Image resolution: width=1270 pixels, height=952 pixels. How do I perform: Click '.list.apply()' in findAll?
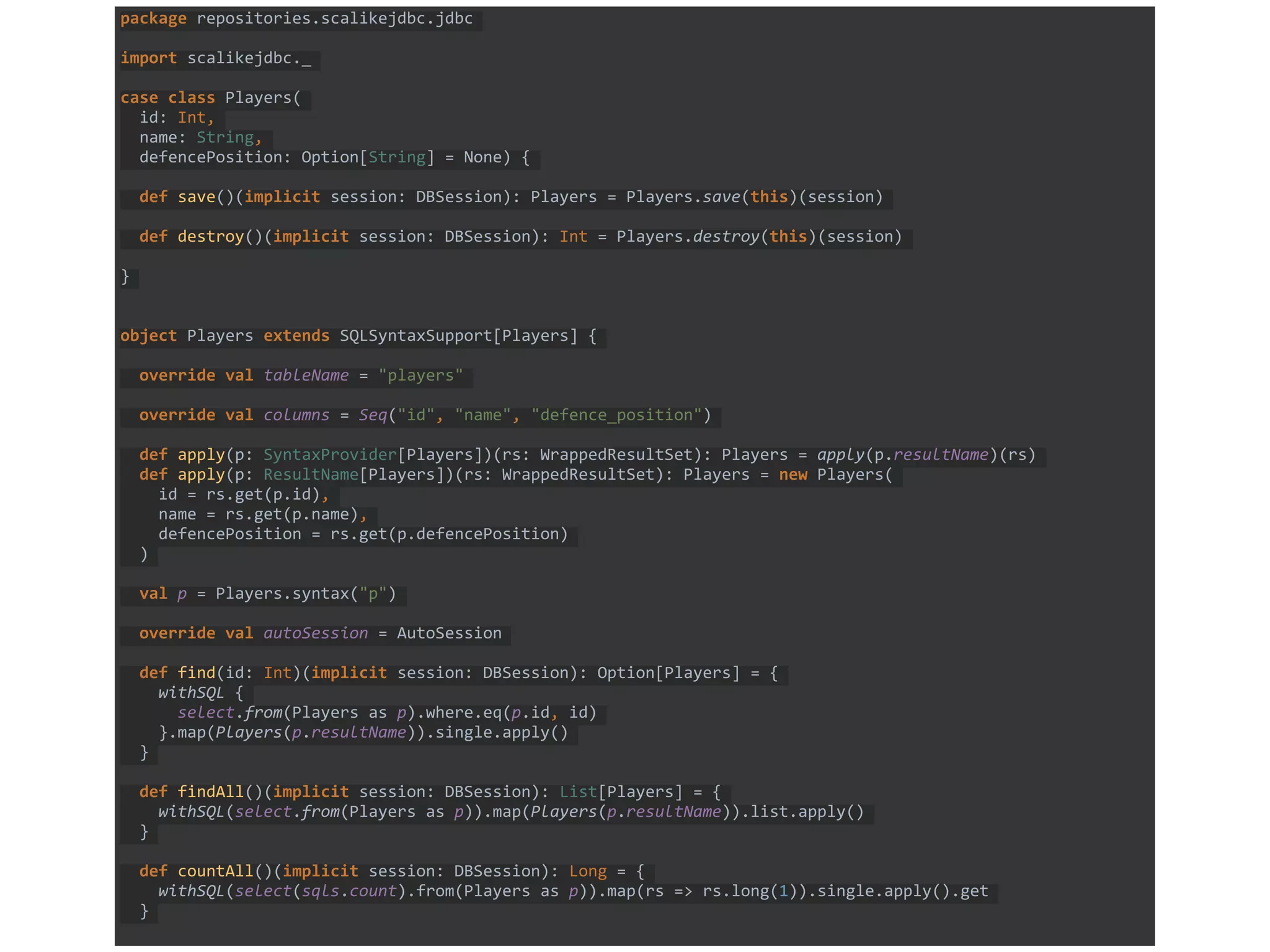[802, 812]
